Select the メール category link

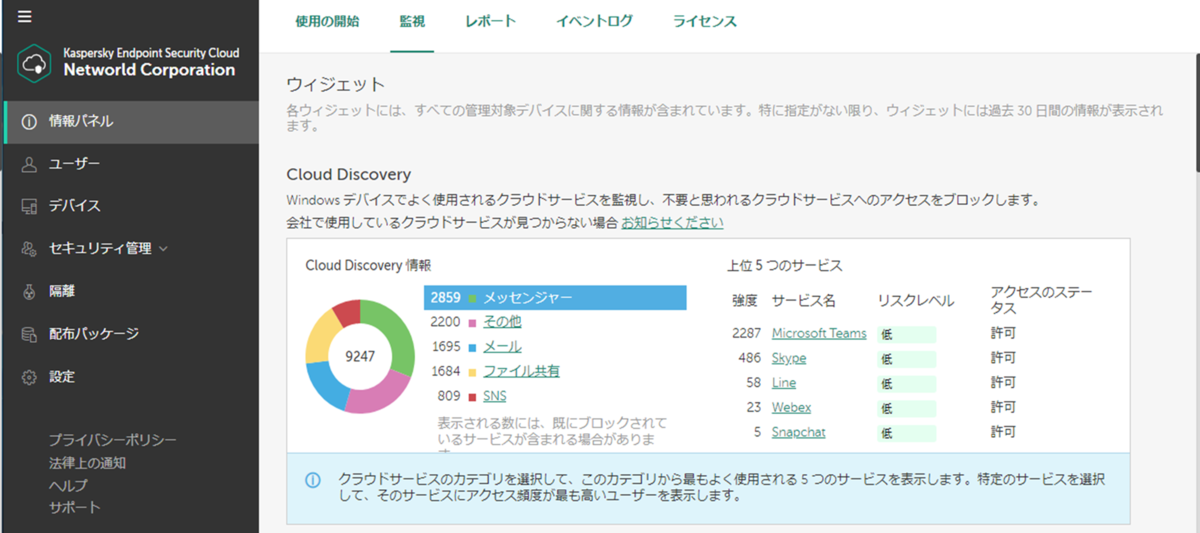point(502,347)
